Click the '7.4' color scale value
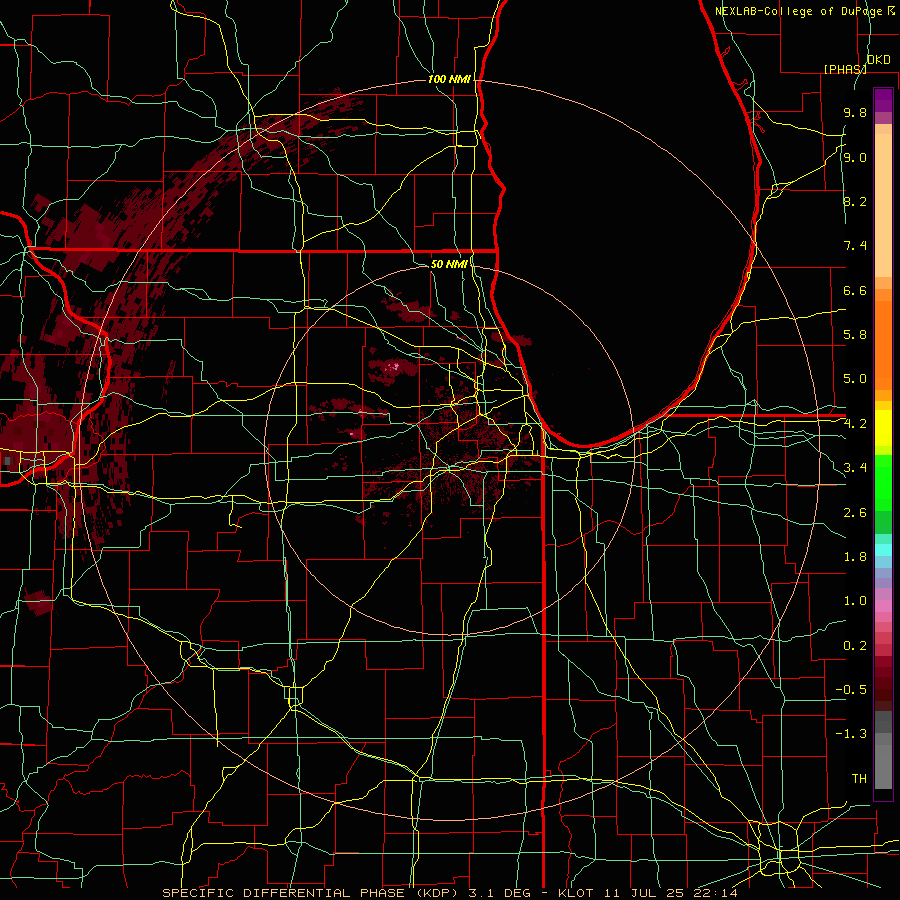The image size is (900, 900). pyautogui.click(x=855, y=246)
